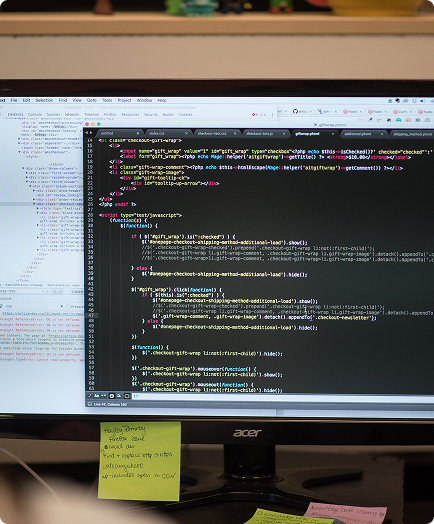Image resolution: width=434 pixels, height=524 pixels.
Task: Switch to the shipping_method.phtml tab
Action: click(x=413, y=134)
